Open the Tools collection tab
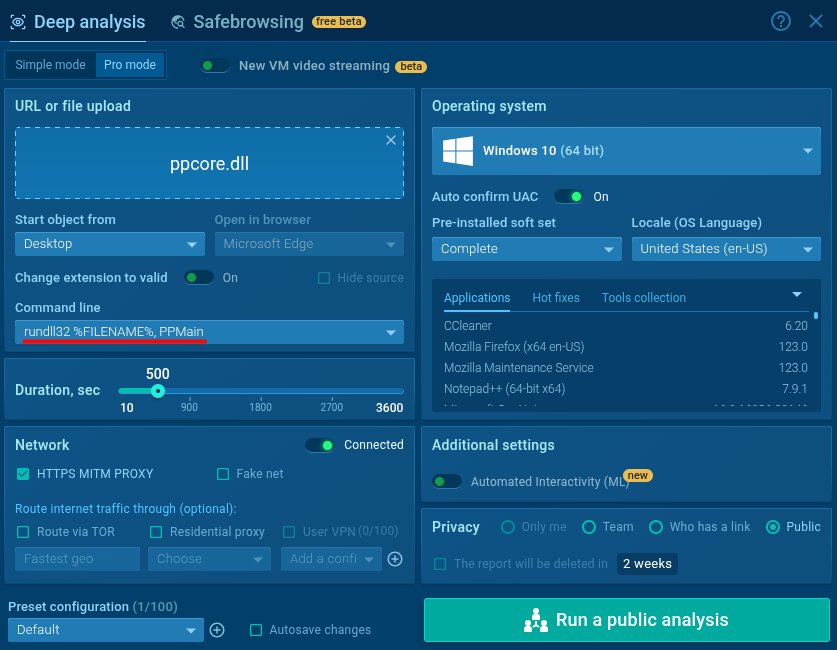The width and height of the screenshot is (837, 650). pos(644,298)
